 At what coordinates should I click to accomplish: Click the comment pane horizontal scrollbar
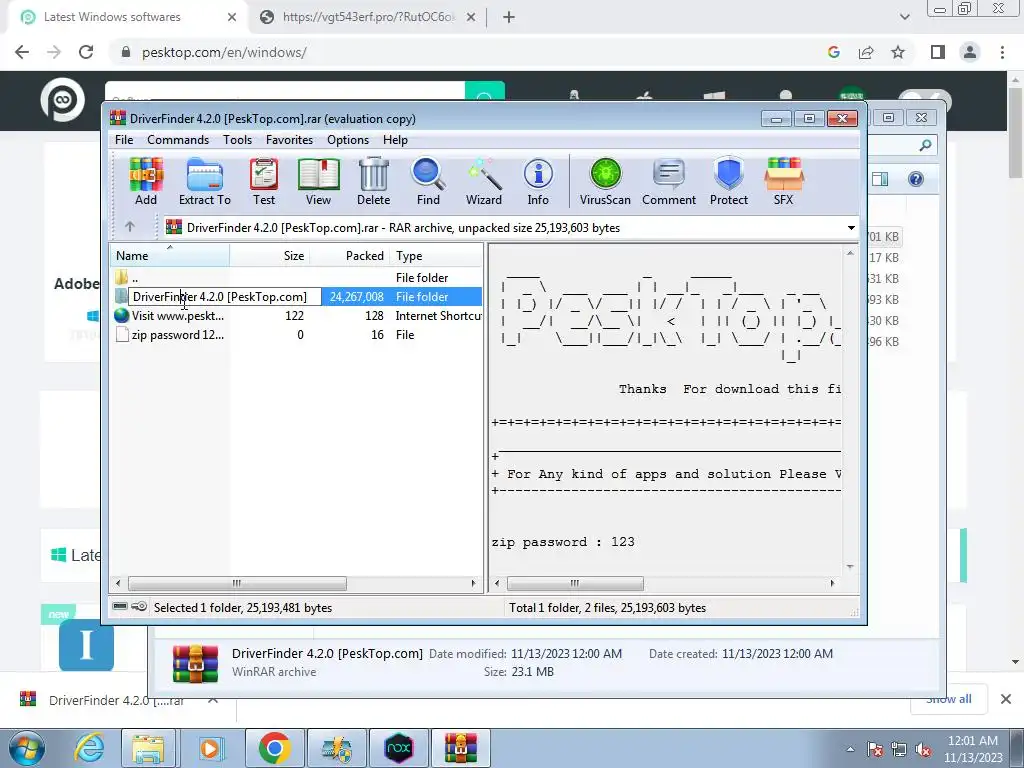(575, 583)
